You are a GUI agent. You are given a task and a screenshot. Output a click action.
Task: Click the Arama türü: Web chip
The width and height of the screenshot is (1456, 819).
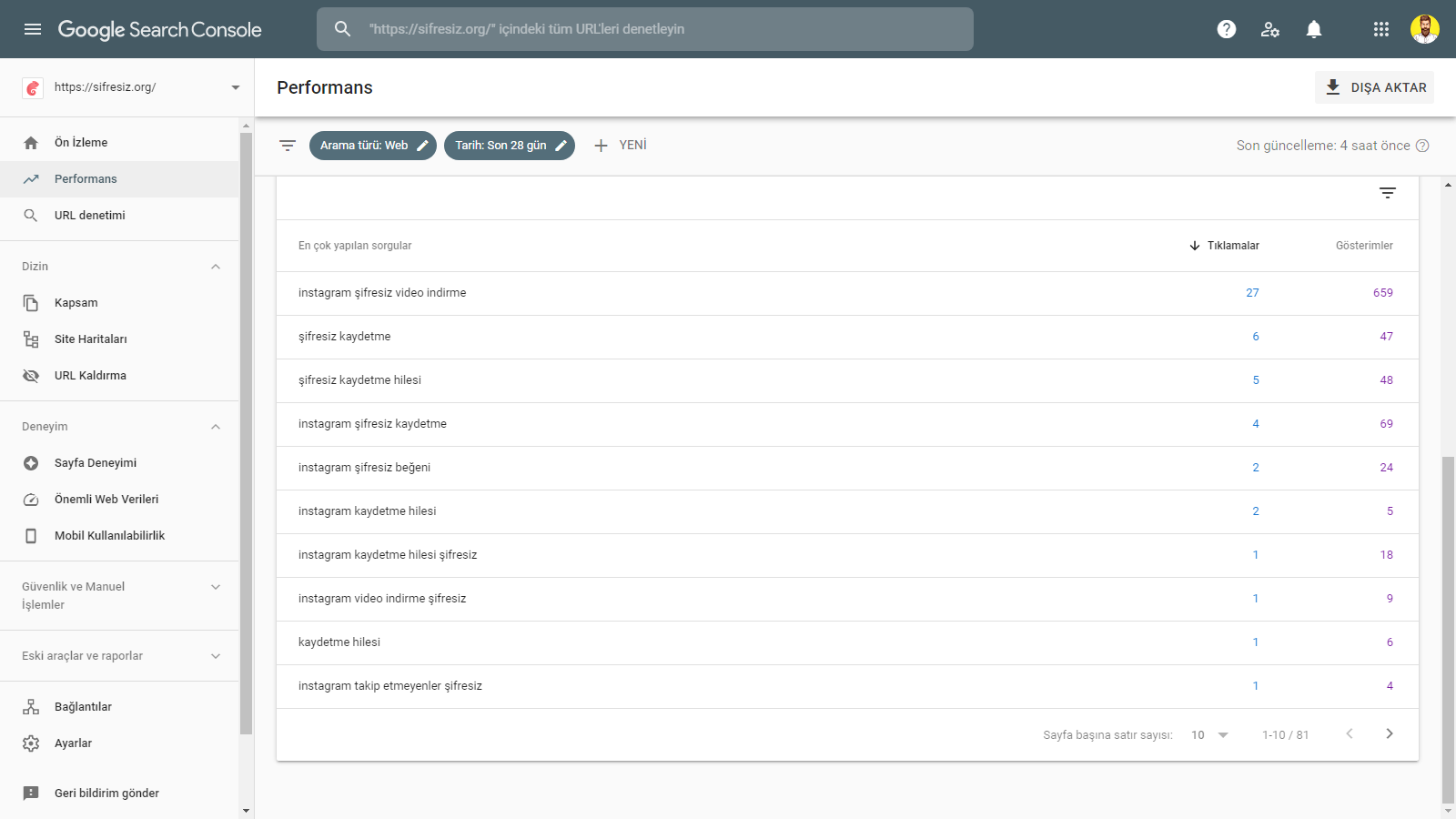click(x=373, y=146)
